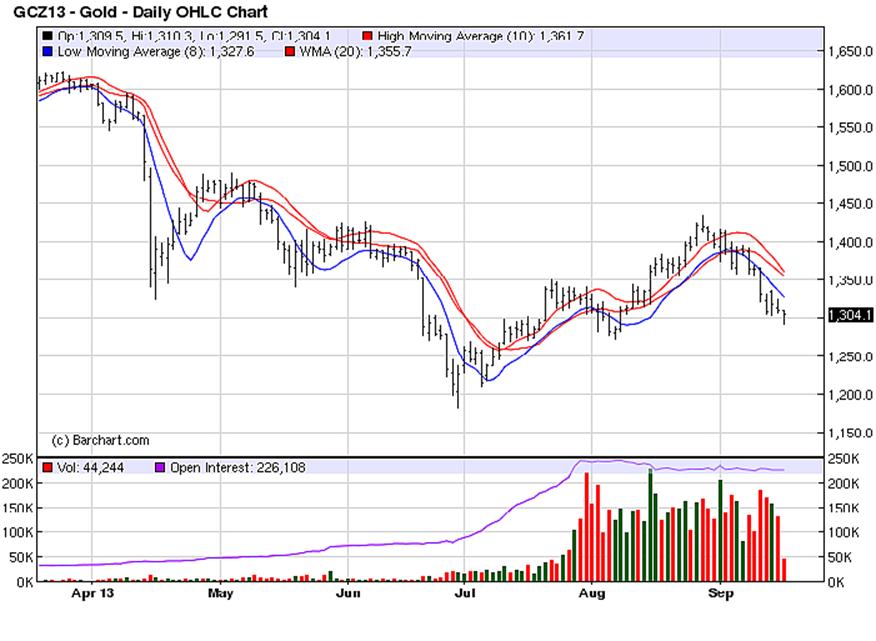The image size is (876, 641).
Task: Click the May date axis label
Action: [x=220, y=593]
